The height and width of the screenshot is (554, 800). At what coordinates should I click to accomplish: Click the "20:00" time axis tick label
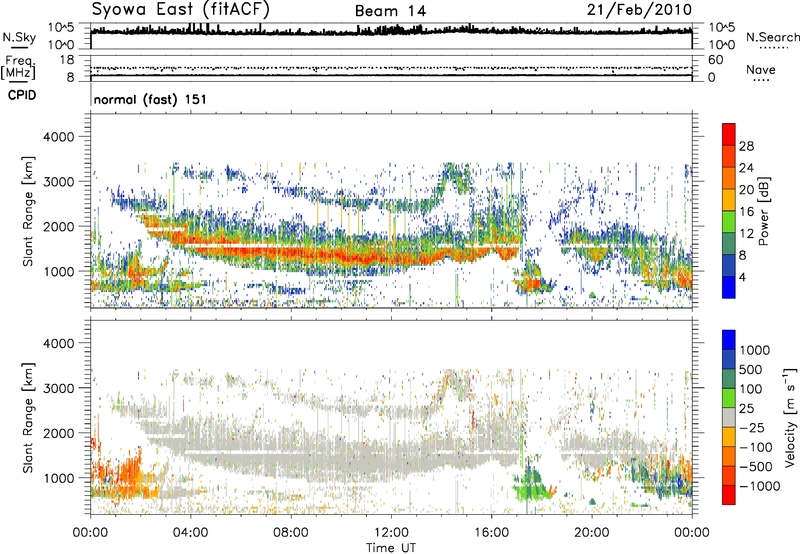pyautogui.click(x=591, y=533)
